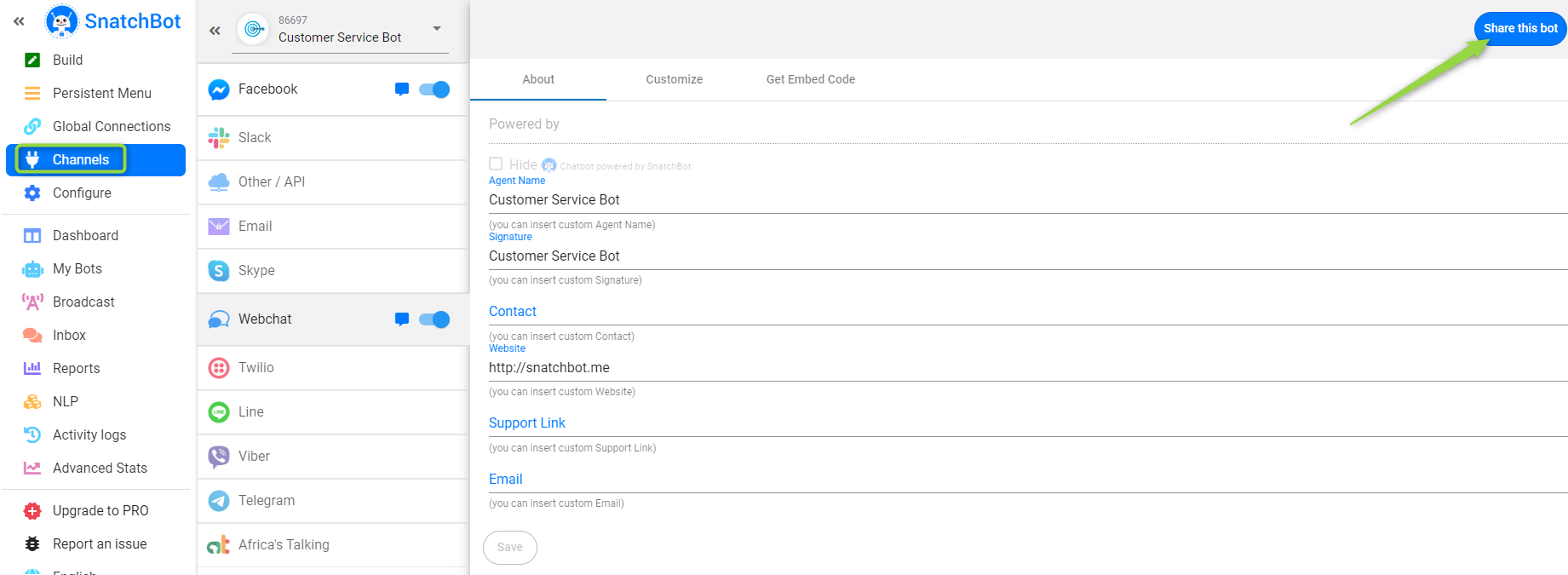Image resolution: width=1568 pixels, height=575 pixels.
Task: Switch to the Get Embed Code tab
Action: pyautogui.click(x=811, y=79)
